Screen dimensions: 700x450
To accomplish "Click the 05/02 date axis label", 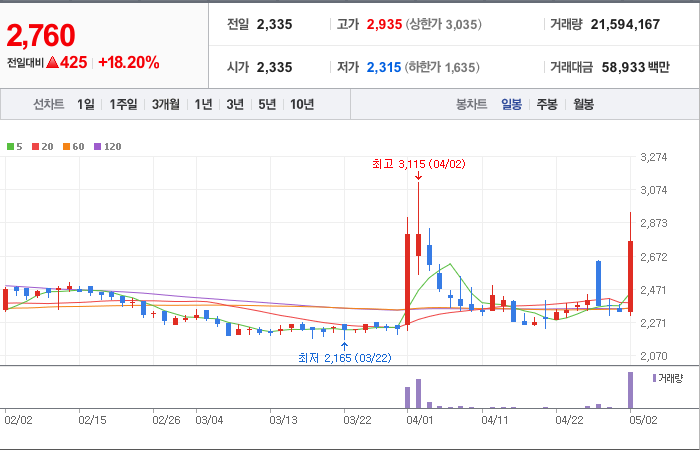I will [x=643, y=421].
